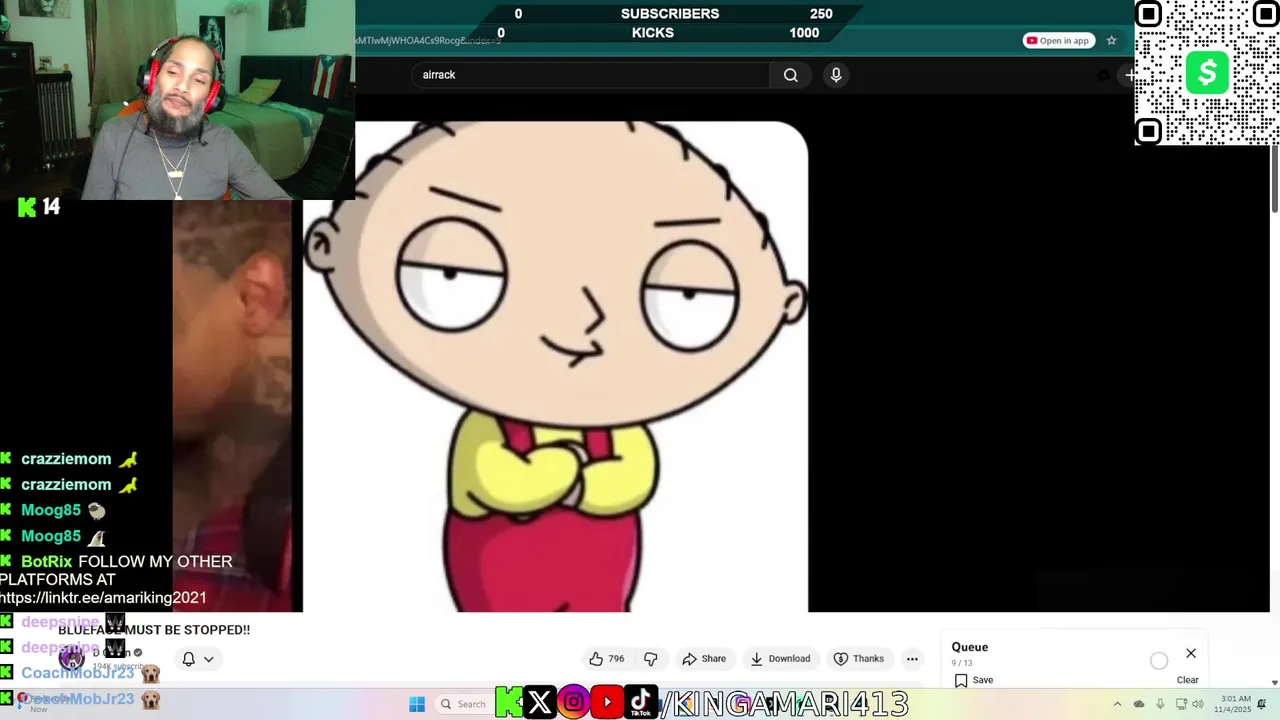The image size is (1280, 720).
Task: Click the streamer webcam overlay
Action: (x=177, y=100)
